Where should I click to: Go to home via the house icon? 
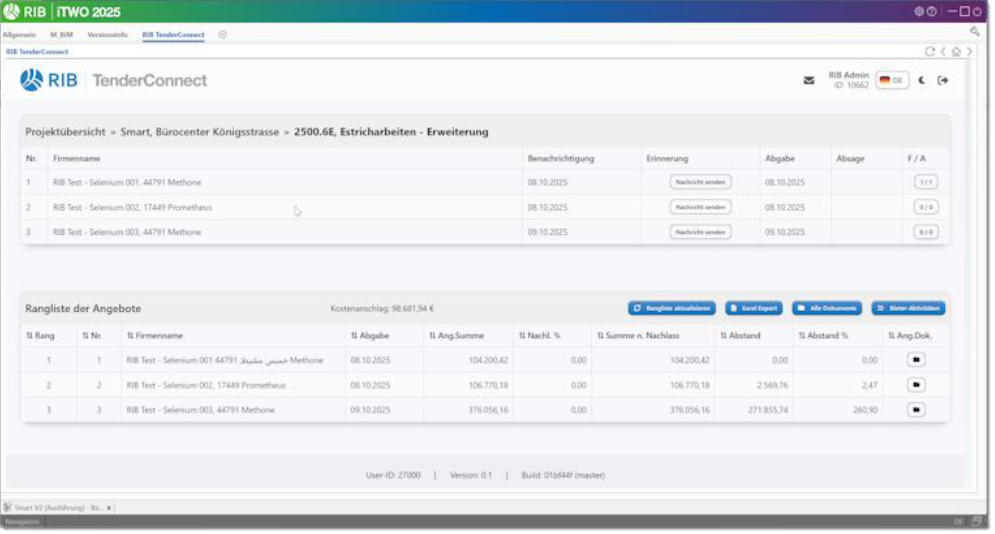[x=956, y=51]
